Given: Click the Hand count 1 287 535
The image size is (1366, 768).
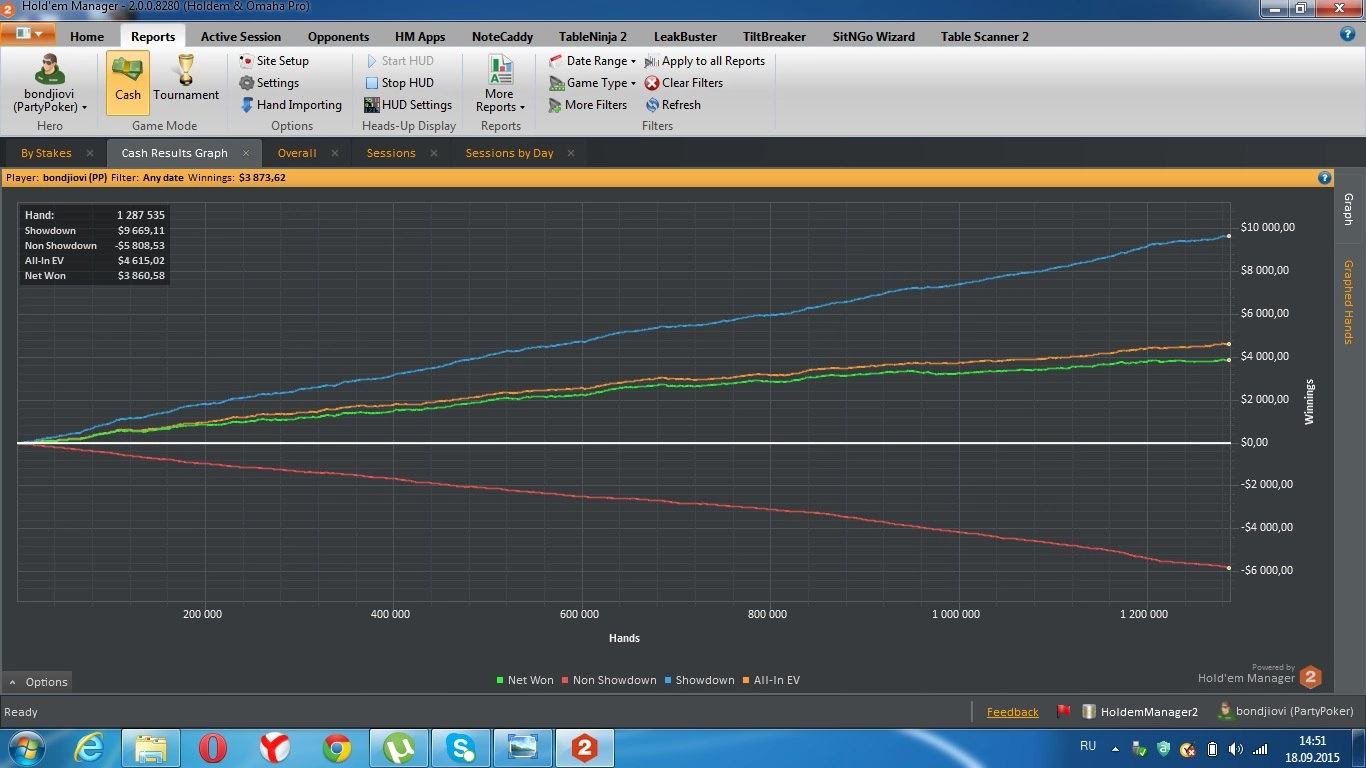Looking at the screenshot, I should click(141, 215).
